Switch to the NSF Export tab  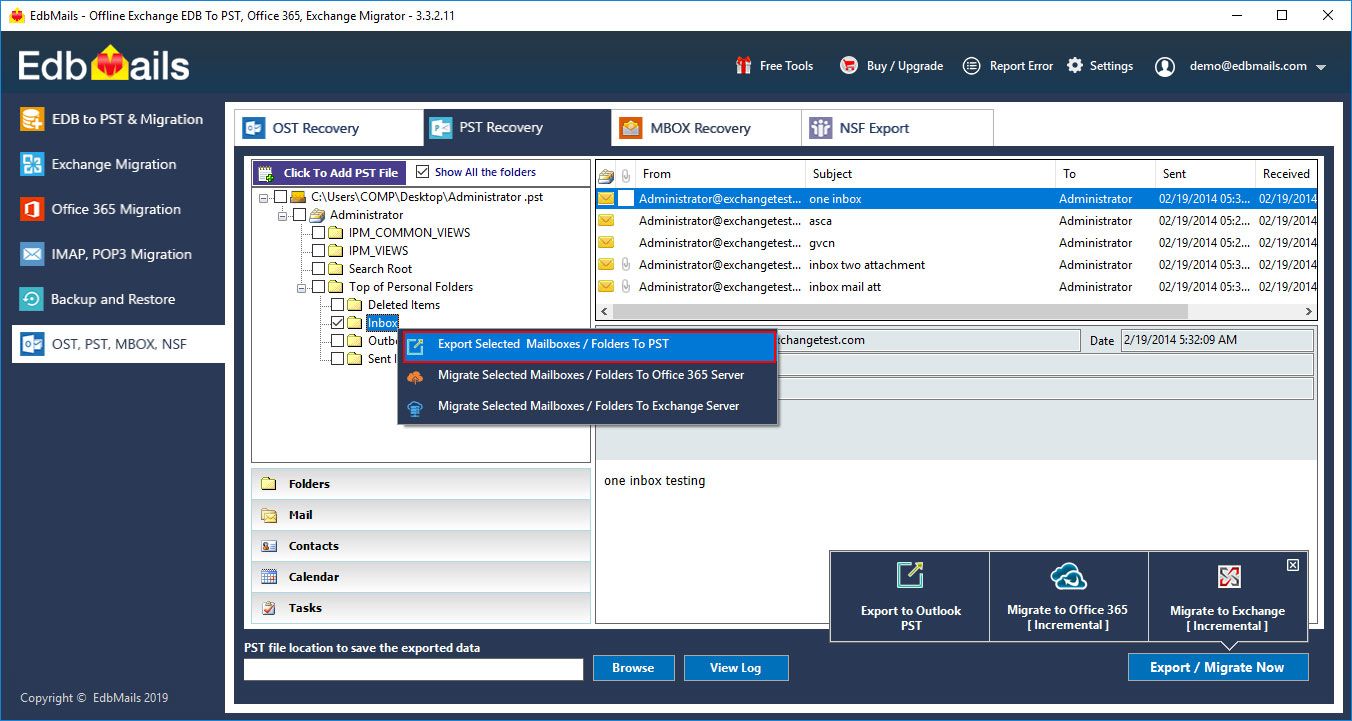pyautogui.click(x=897, y=128)
